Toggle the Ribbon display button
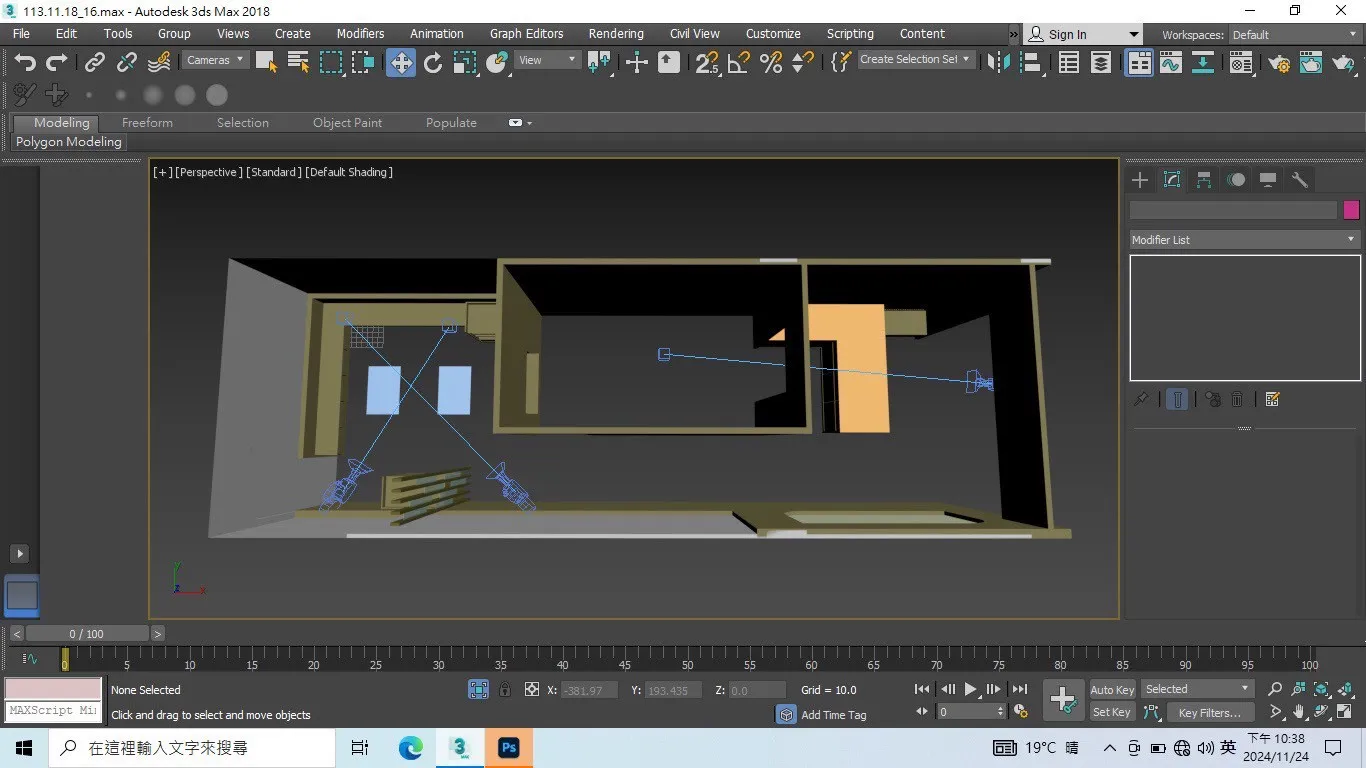This screenshot has width=1366, height=768. point(1139,62)
